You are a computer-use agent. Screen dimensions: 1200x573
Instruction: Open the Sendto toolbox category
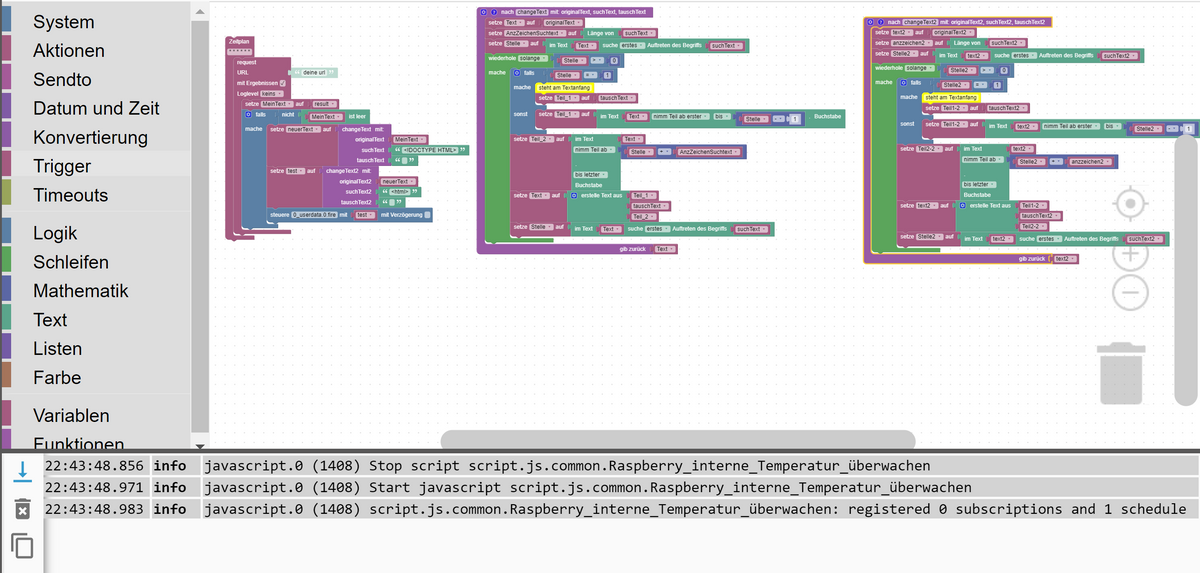62,79
